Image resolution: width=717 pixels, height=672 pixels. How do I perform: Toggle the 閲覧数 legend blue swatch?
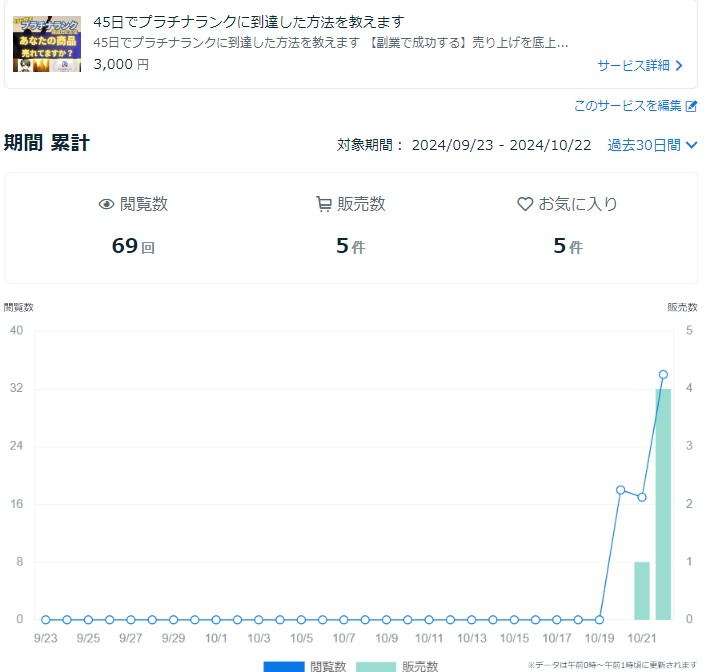point(283,665)
